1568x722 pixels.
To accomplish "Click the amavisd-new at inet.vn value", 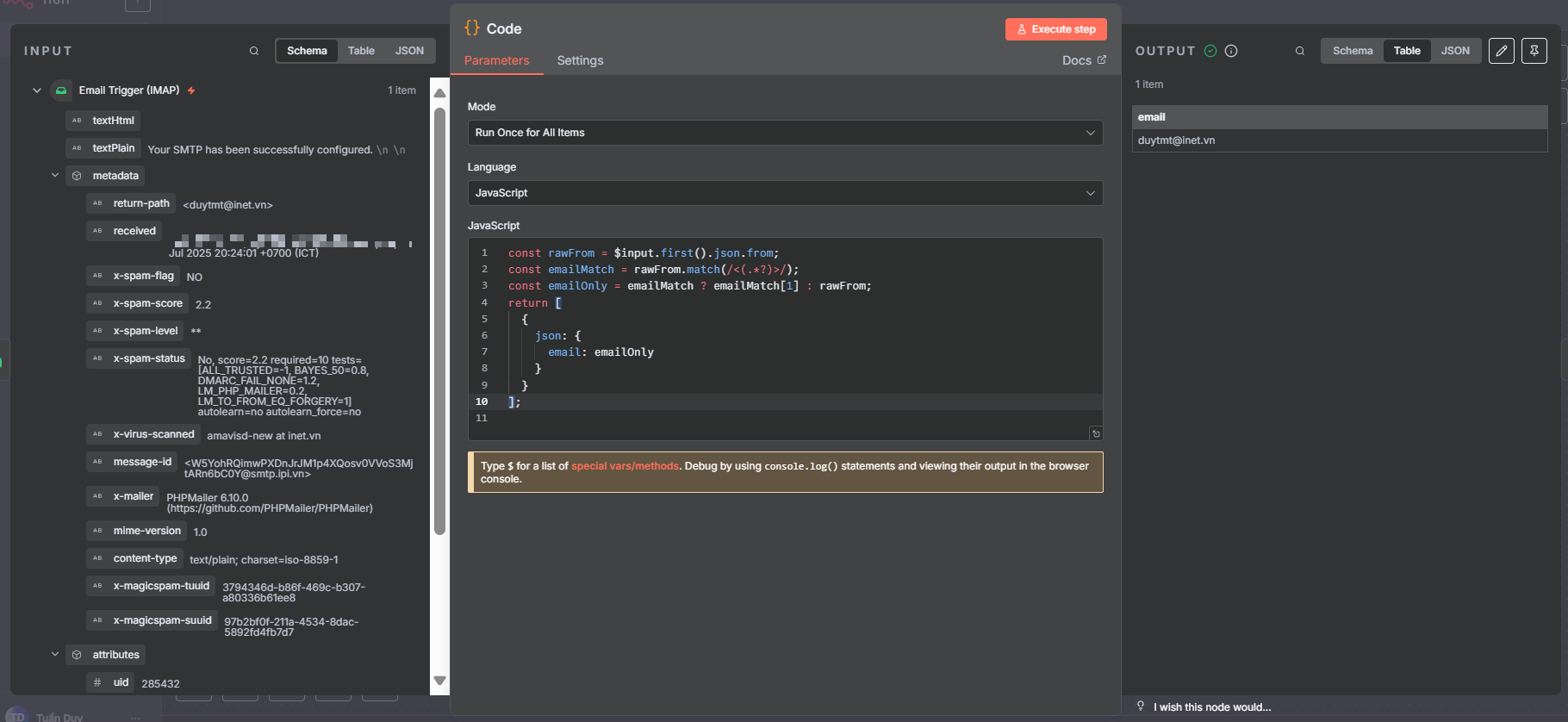I will point(264,436).
